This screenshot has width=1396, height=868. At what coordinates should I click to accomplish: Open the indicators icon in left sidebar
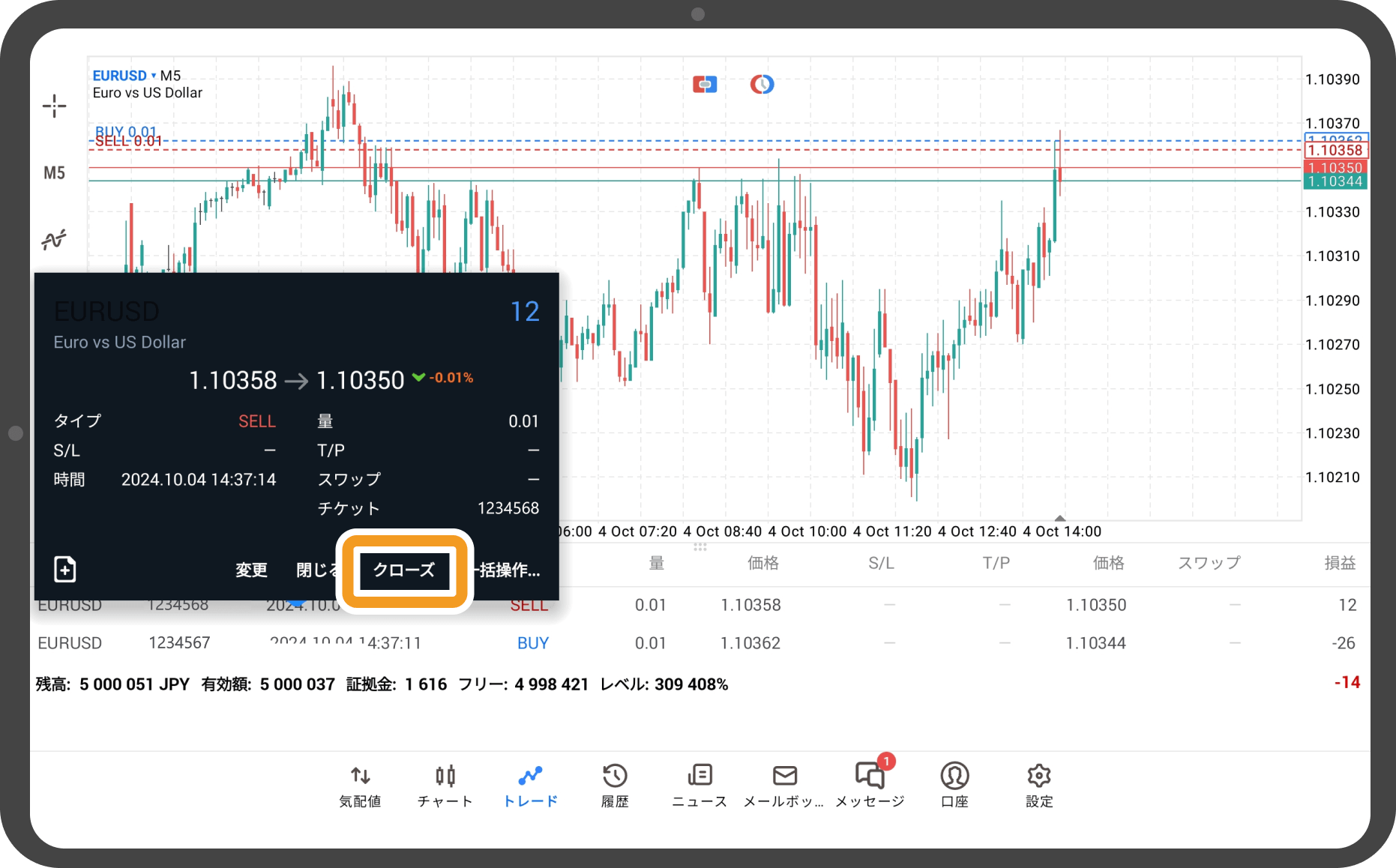click(54, 240)
